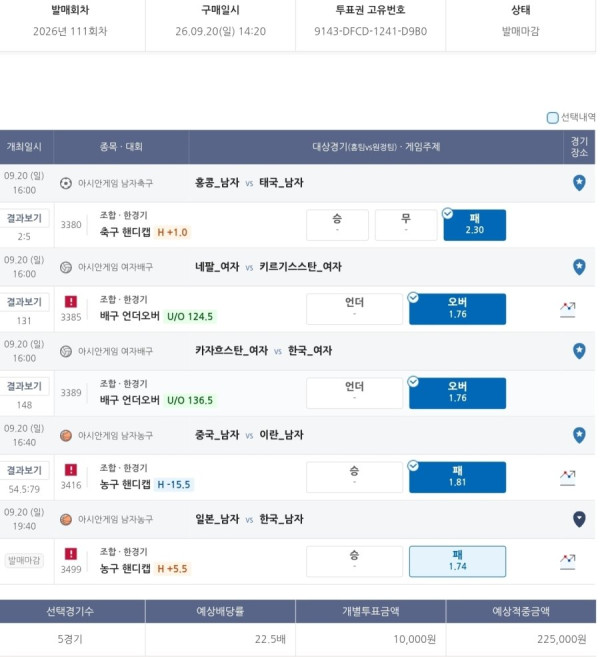The width and height of the screenshot is (600, 657).
Task: Click dark venue pin for 일본_남자 vs 한국_남자
Action: click(x=579, y=519)
